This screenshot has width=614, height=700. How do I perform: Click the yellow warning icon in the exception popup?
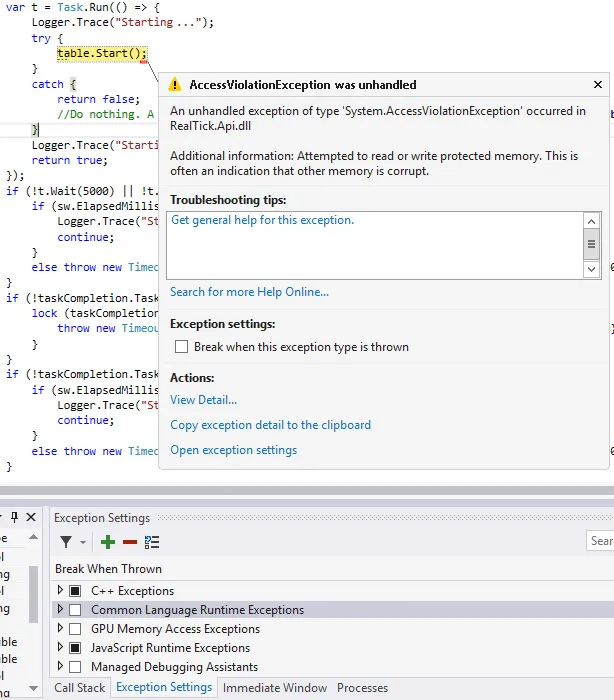175,84
